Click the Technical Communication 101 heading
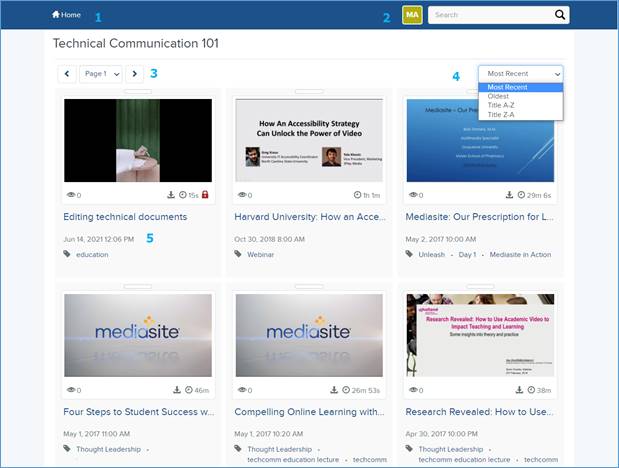The width and height of the screenshot is (619, 468). (x=136, y=43)
